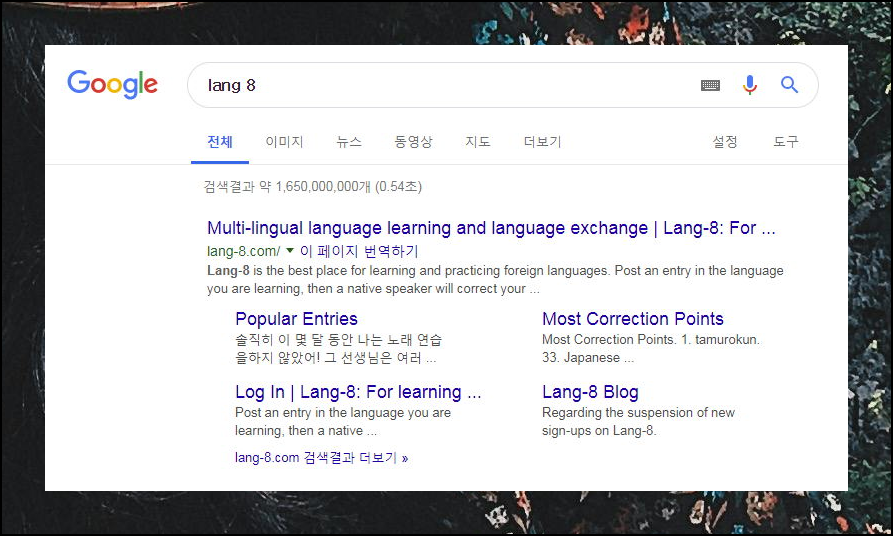893x536 pixels.
Task: Click the green lang-8.com/ URL text
Action: click(x=243, y=251)
